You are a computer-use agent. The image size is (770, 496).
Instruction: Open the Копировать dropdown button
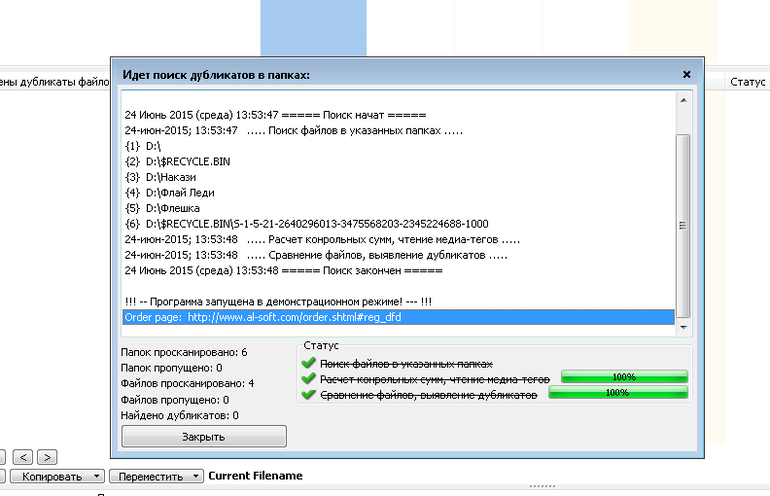(57, 476)
